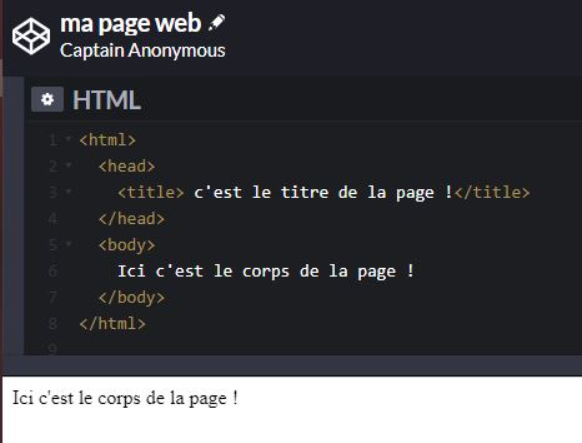582x443 pixels.
Task: Click the pen title 'ma page web'
Action: click(131, 23)
